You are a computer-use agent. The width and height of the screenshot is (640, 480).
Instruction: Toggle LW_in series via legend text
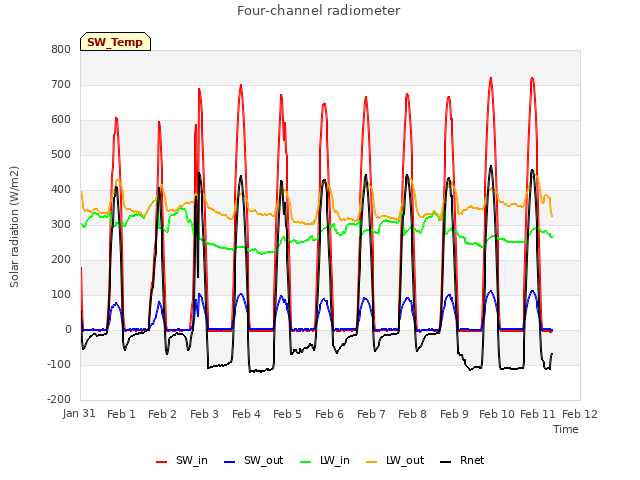[x=335, y=460]
